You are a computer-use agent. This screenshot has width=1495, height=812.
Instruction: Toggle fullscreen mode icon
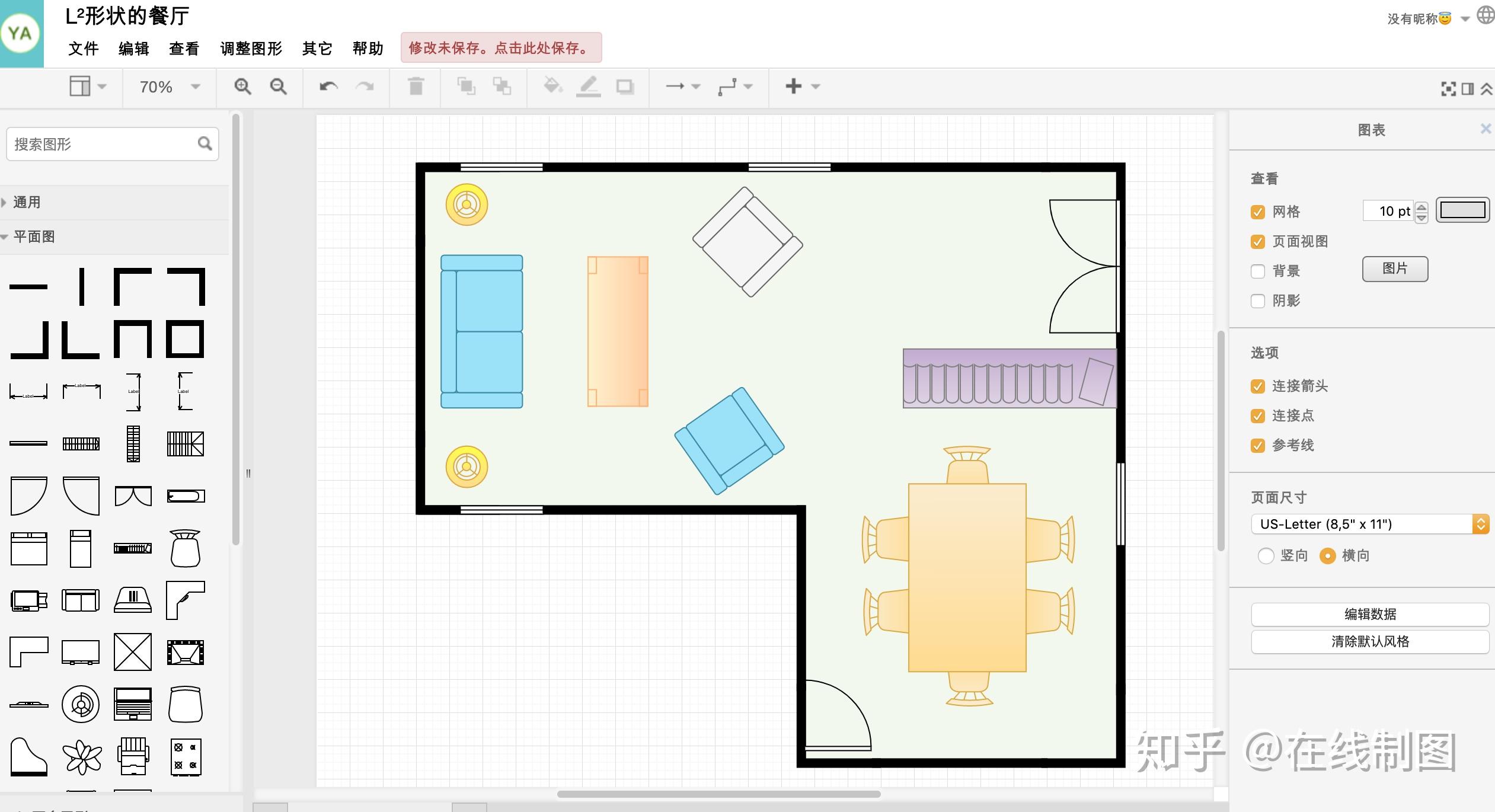(x=1448, y=89)
